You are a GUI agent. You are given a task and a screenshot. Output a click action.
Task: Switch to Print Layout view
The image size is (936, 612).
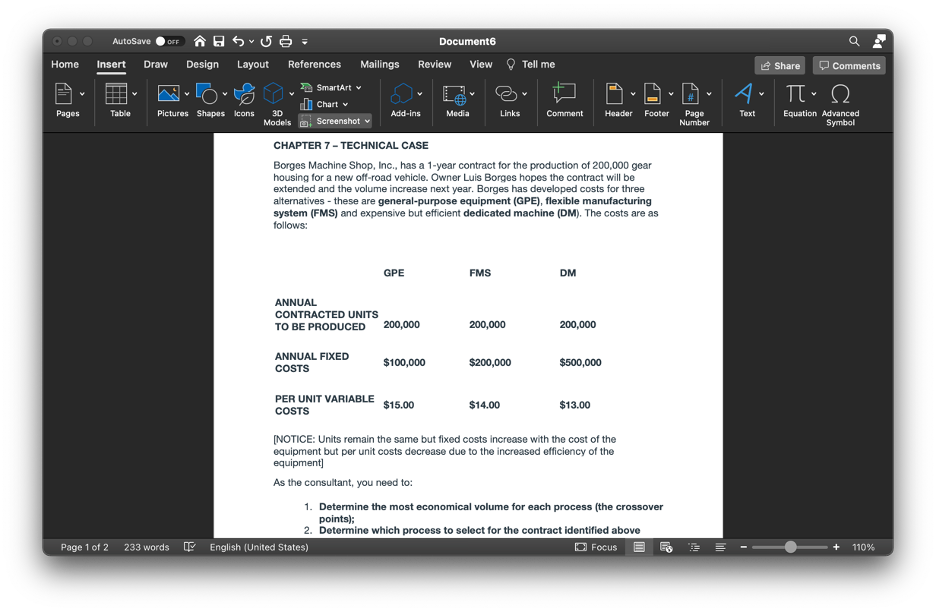click(x=639, y=547)
